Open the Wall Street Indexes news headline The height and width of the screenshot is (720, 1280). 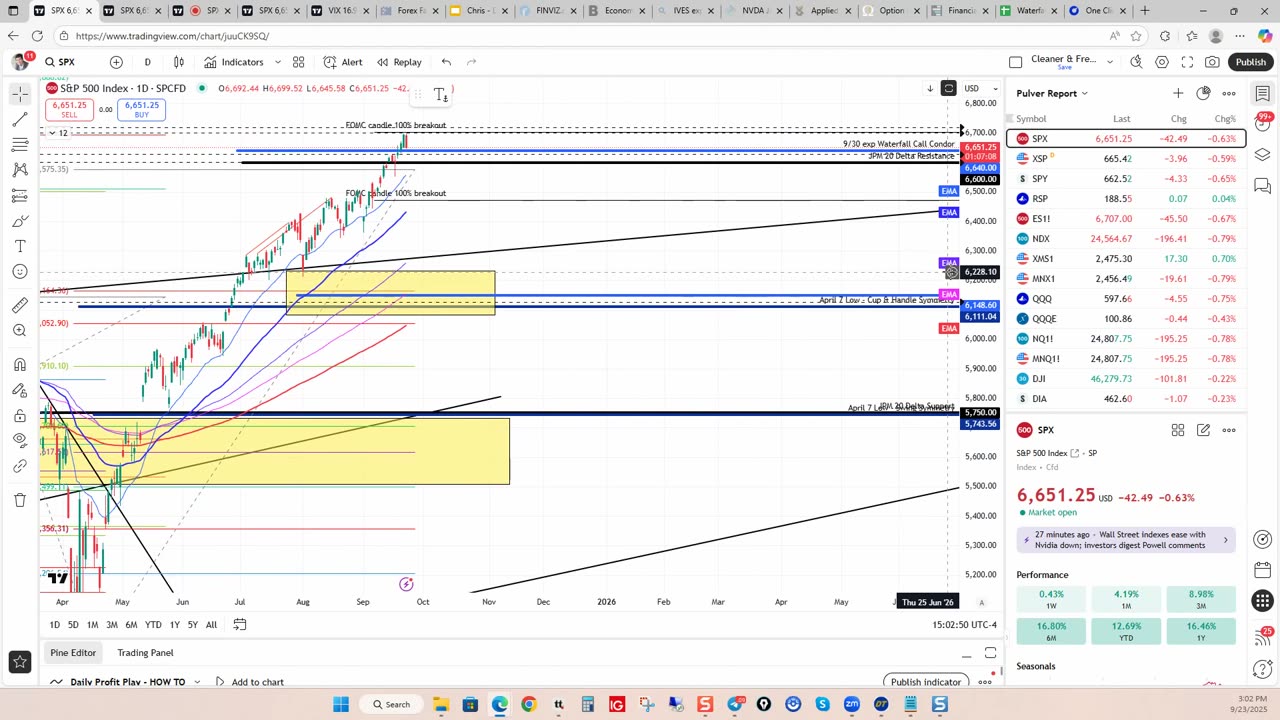click(1126, 540)
